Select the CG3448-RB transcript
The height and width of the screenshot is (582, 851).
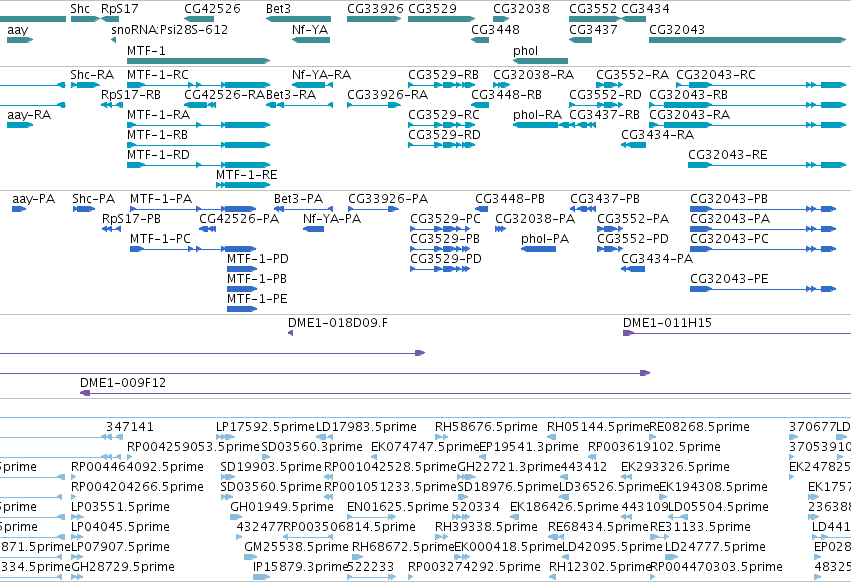coord(480,105)
